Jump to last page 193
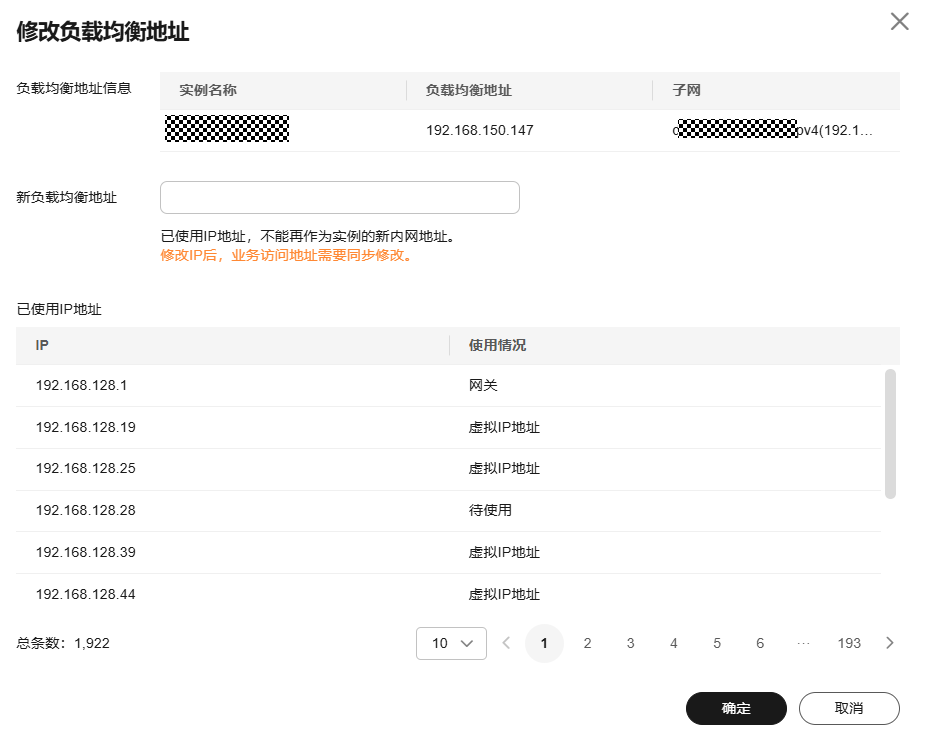929x735 pixels. pos(849,644)
